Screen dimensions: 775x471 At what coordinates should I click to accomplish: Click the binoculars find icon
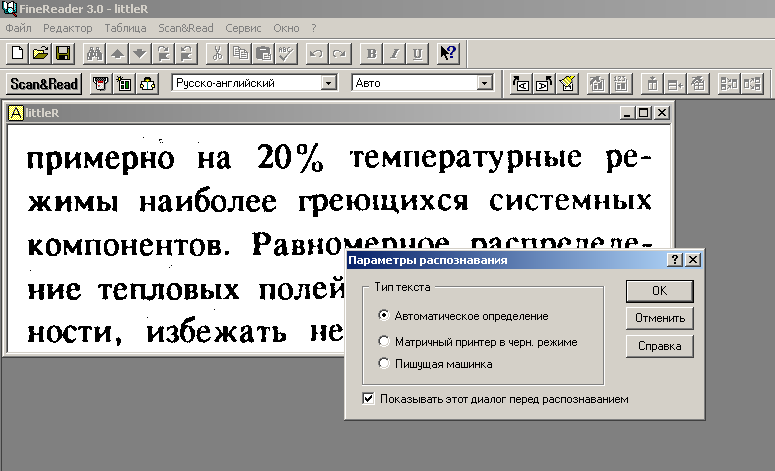pyautogui.click(x=94, y=53)
